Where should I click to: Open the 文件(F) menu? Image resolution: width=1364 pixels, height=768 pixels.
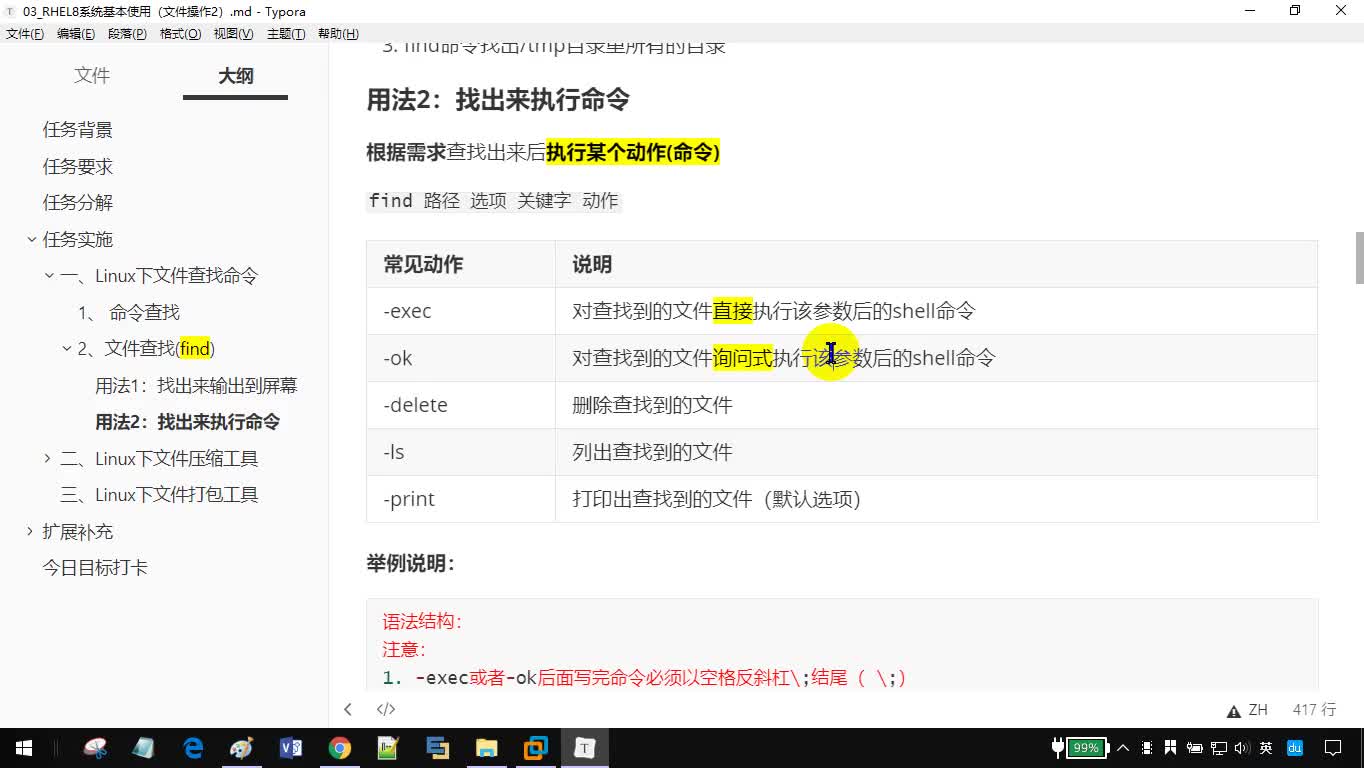click(x=25, y=34)
